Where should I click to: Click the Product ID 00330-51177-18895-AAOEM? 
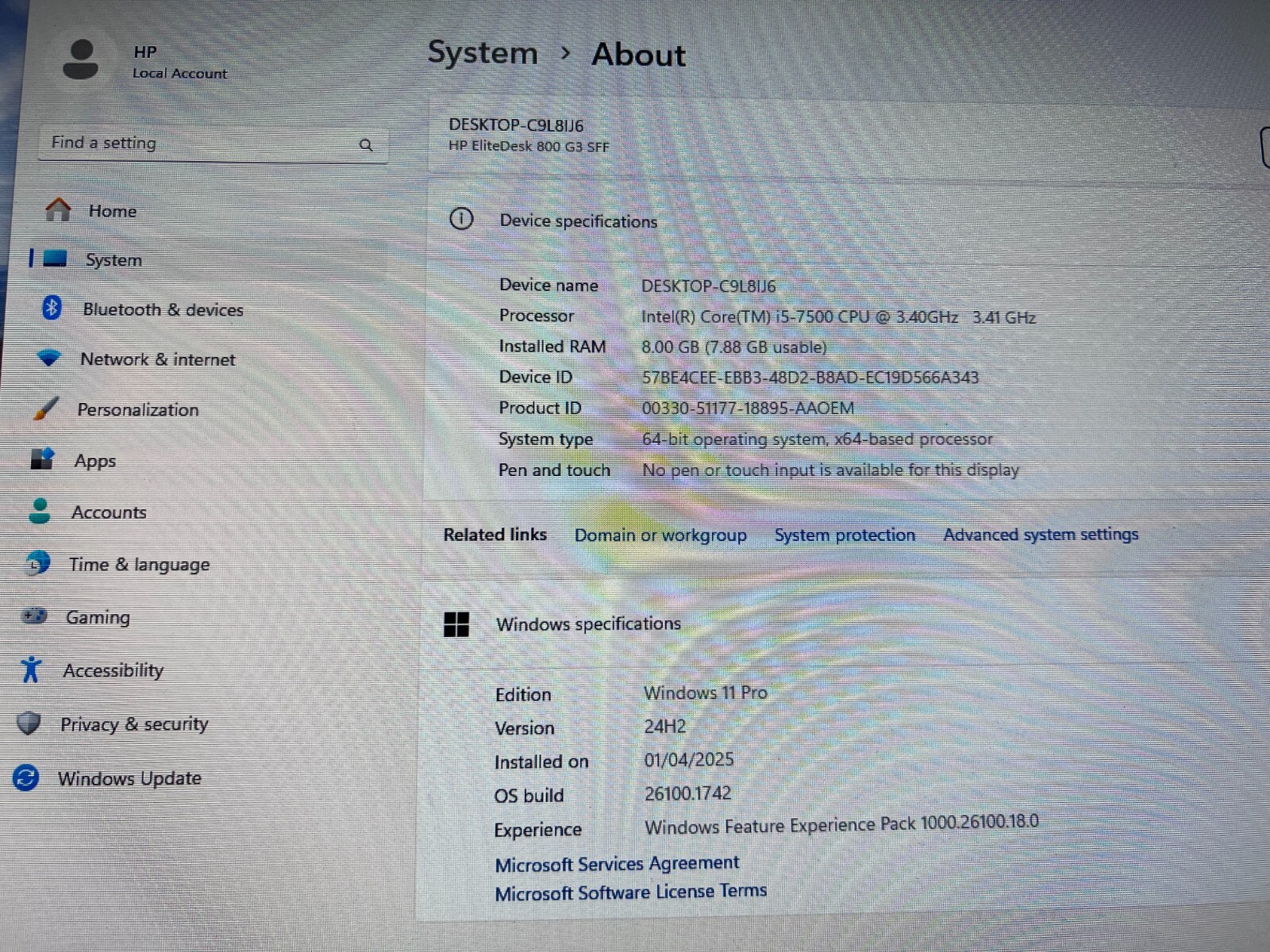(748, 408)
